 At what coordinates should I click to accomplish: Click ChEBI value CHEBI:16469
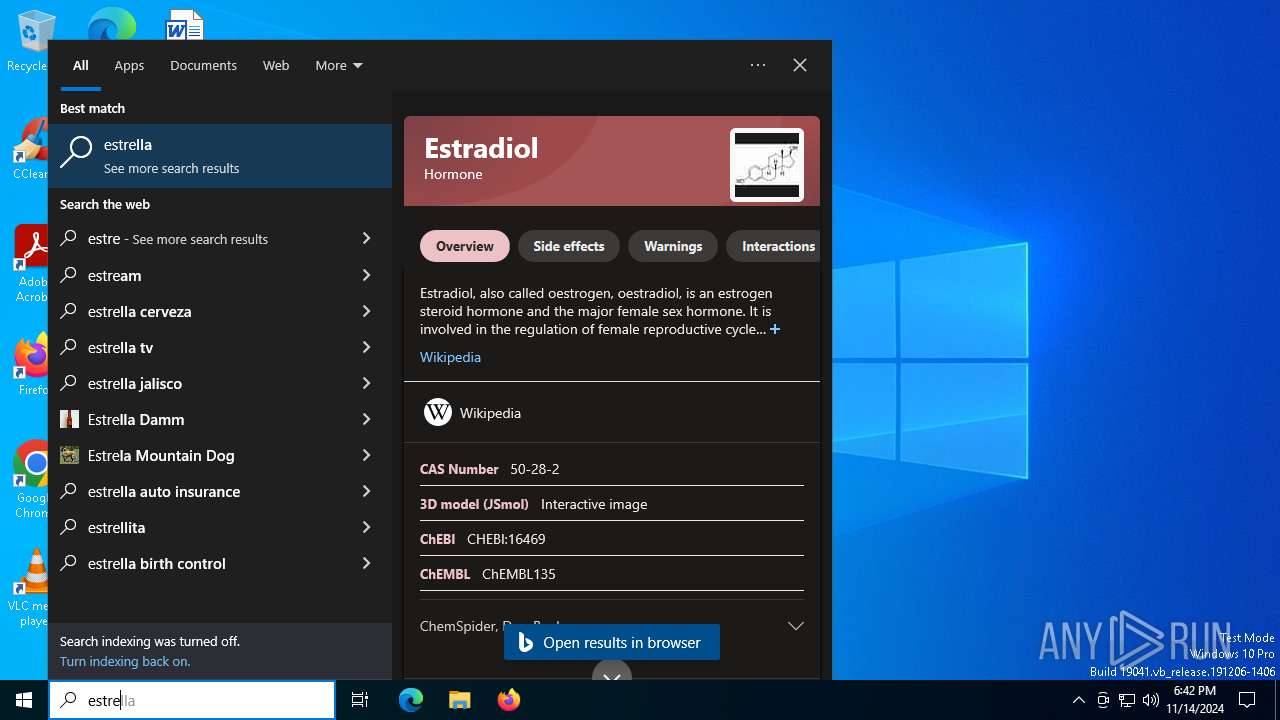point(506,539)
